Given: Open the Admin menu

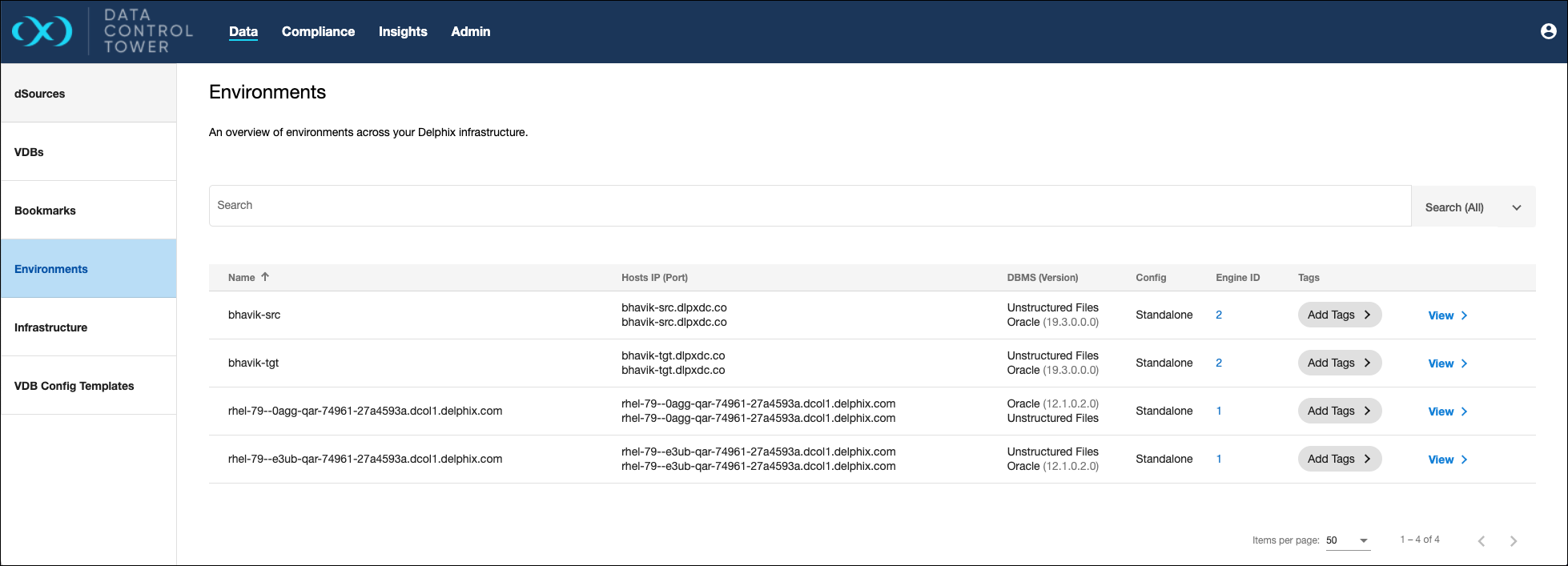Looking at the screenshot, I should (470, 31).
